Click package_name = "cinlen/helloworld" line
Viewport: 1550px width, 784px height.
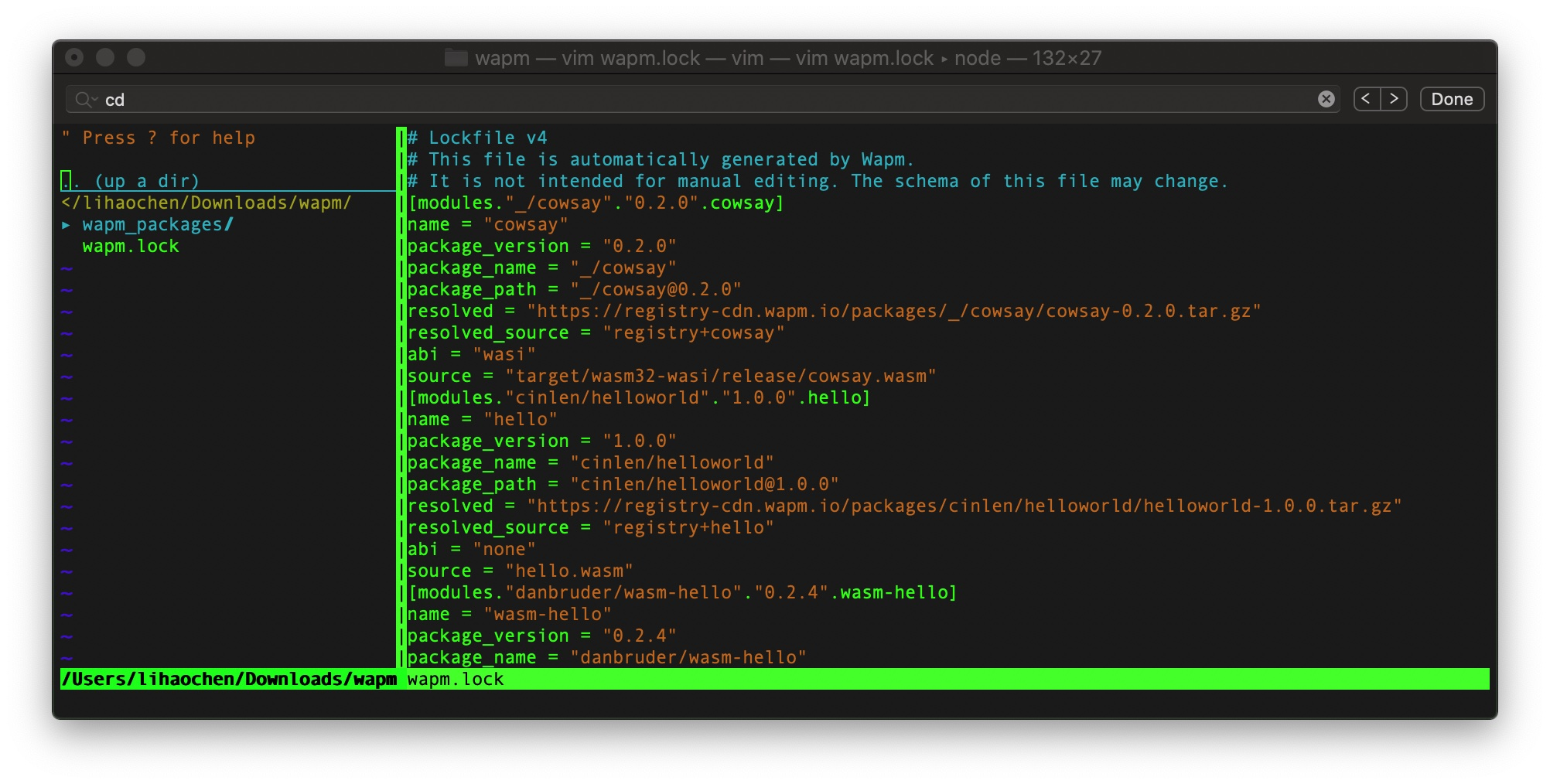[x=591, y=462]
